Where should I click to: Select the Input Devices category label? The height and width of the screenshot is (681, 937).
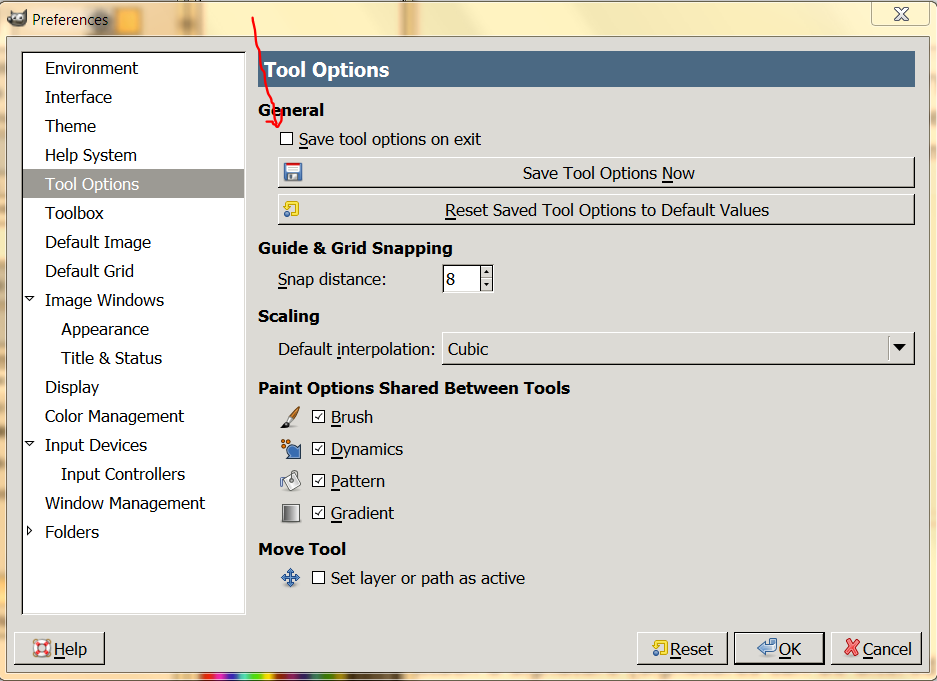[96, 445]
